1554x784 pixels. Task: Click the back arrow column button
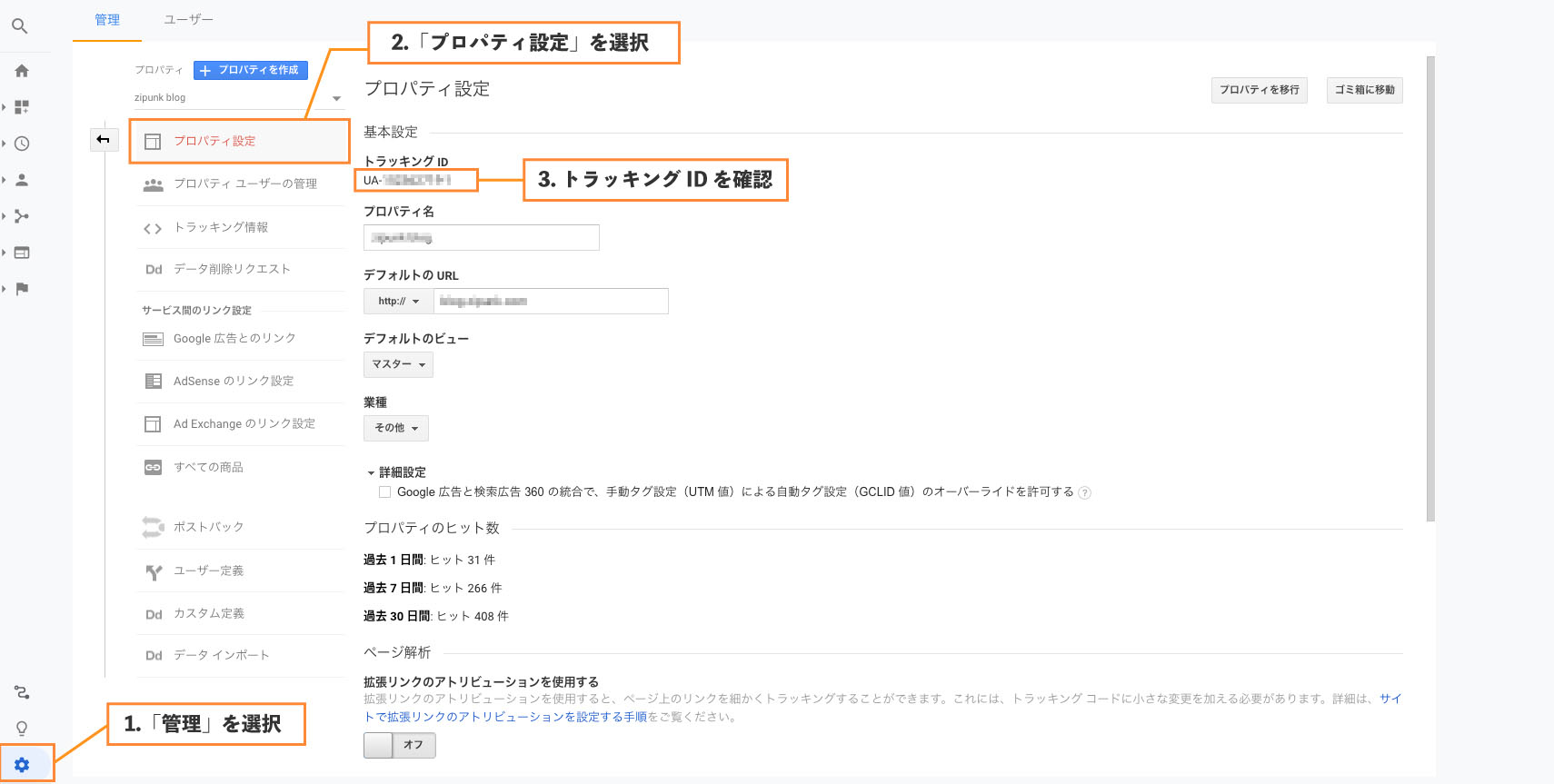104,140
